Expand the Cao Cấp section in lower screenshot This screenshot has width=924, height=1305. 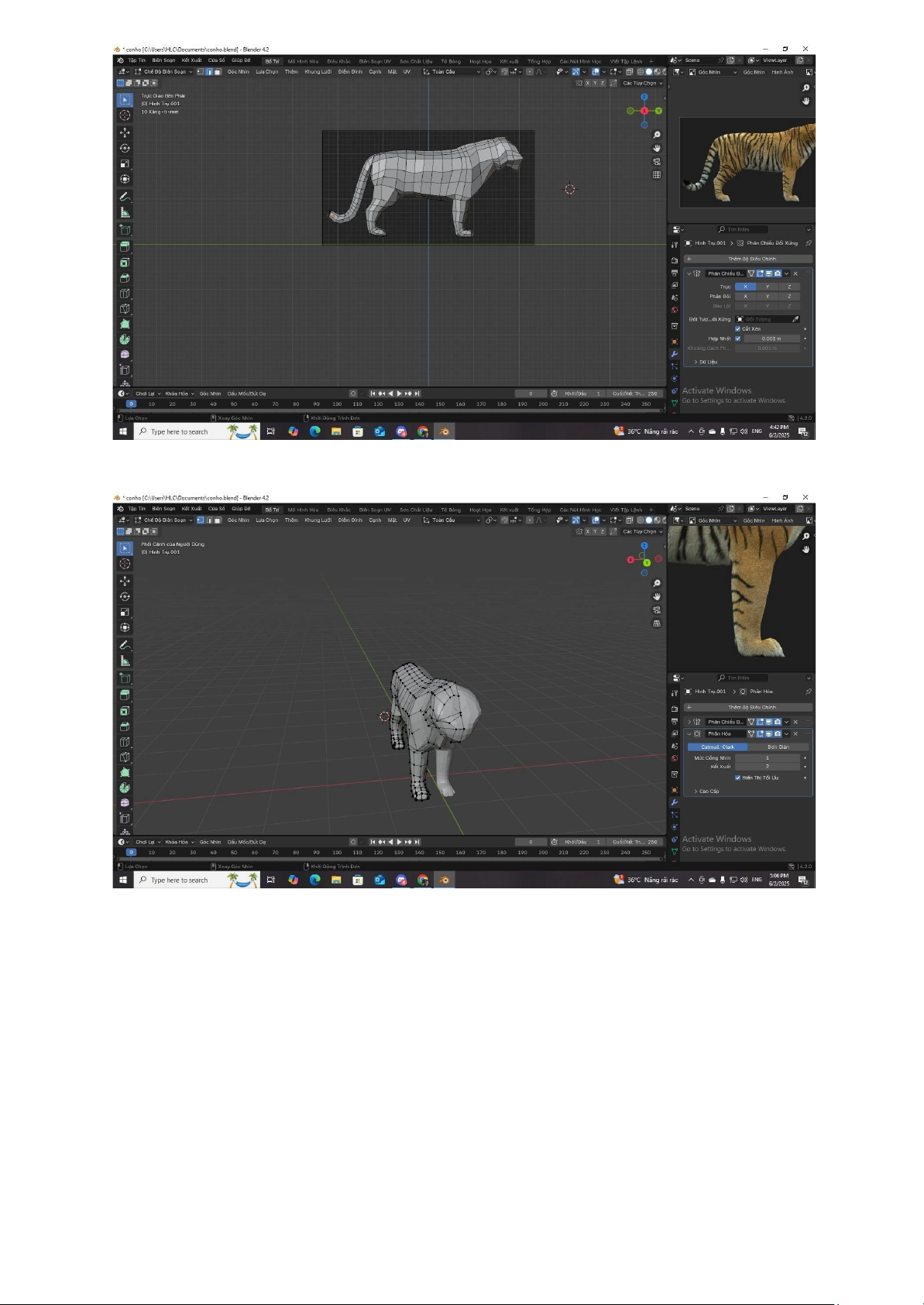706,792
